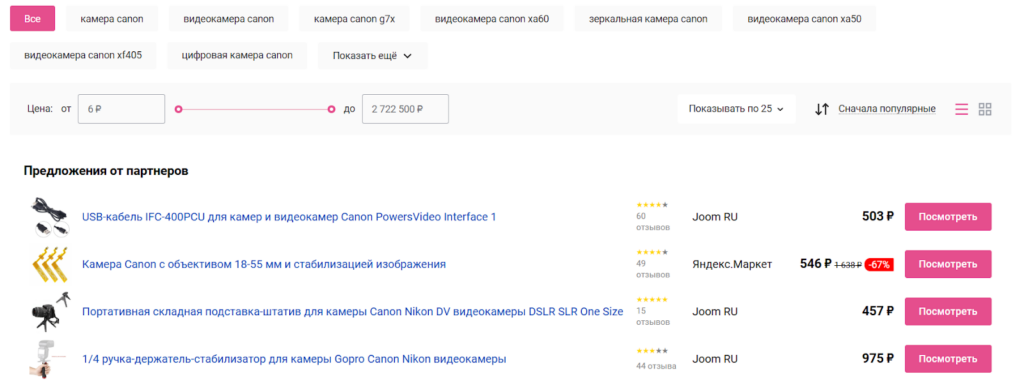
Task: Switch to grid view layout icon
Action: (x=985, y=109)
